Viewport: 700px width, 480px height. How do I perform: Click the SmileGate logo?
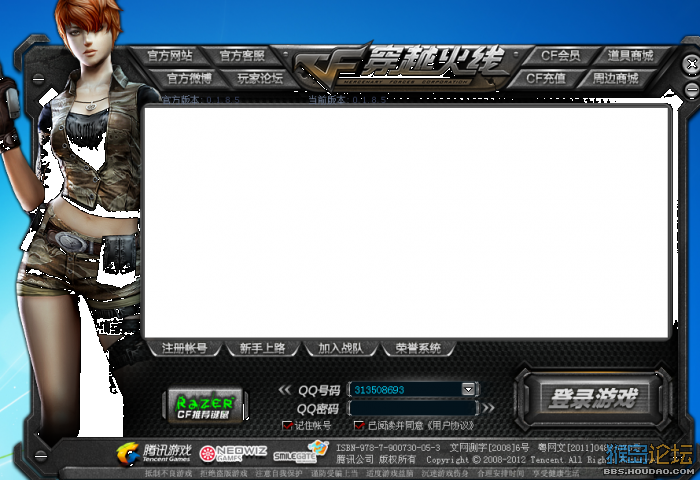point(300,452)
